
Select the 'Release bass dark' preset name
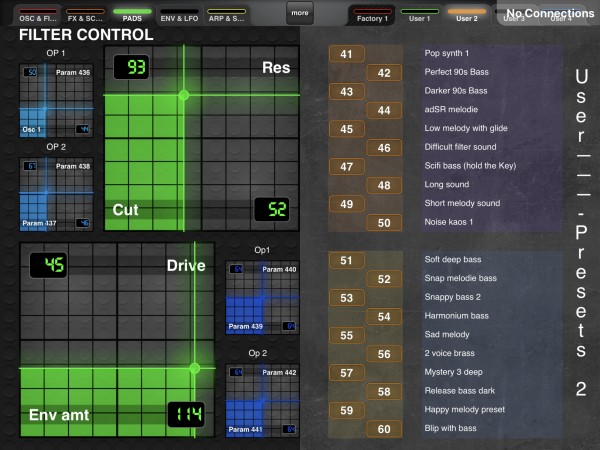point(460,391)
